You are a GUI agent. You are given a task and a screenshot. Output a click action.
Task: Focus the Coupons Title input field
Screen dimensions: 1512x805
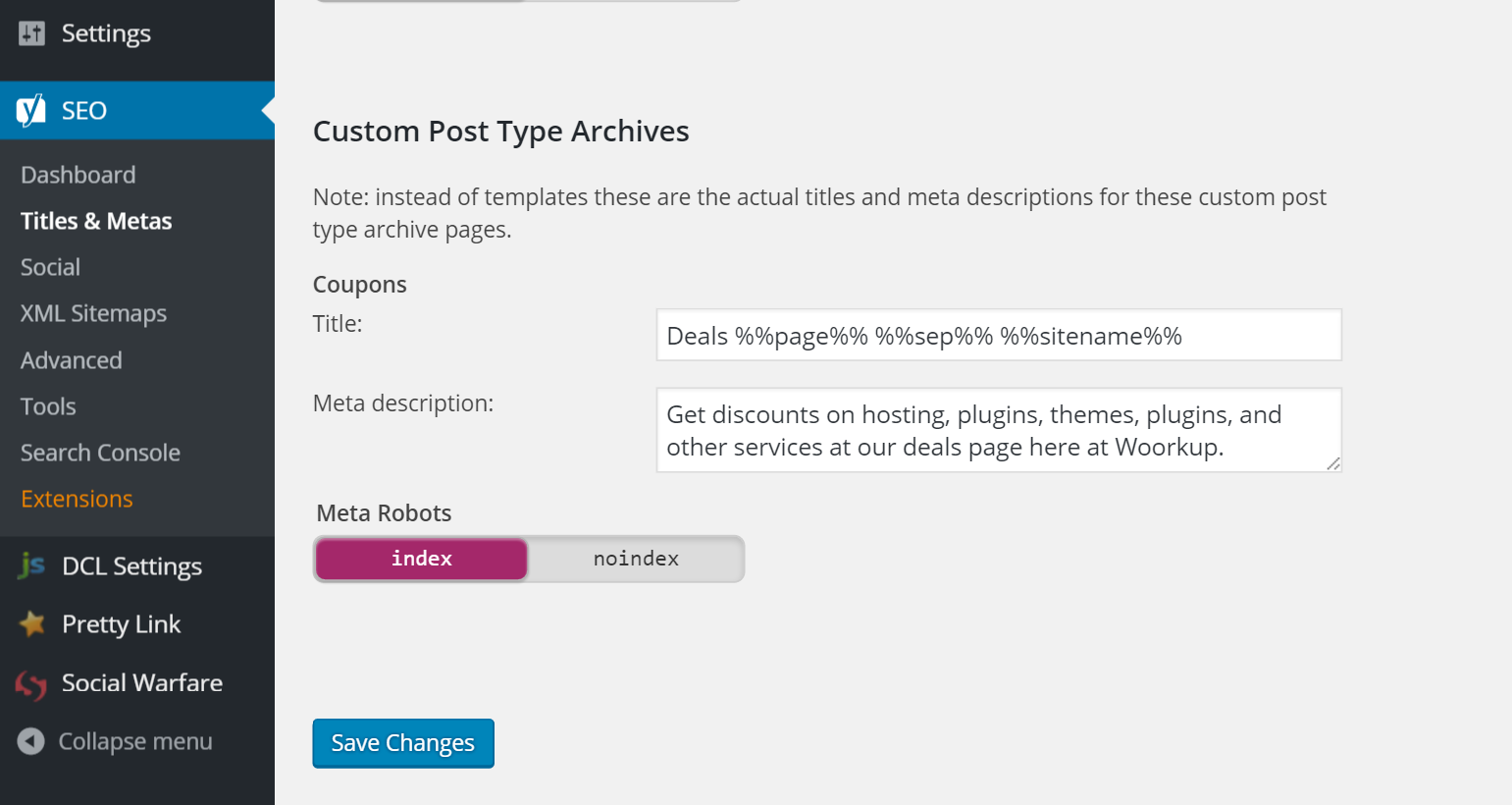(999, 335)
